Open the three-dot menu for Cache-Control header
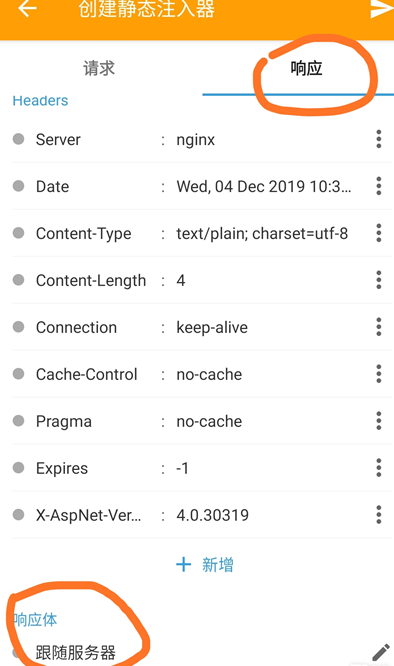 click(x=379, y=374)
